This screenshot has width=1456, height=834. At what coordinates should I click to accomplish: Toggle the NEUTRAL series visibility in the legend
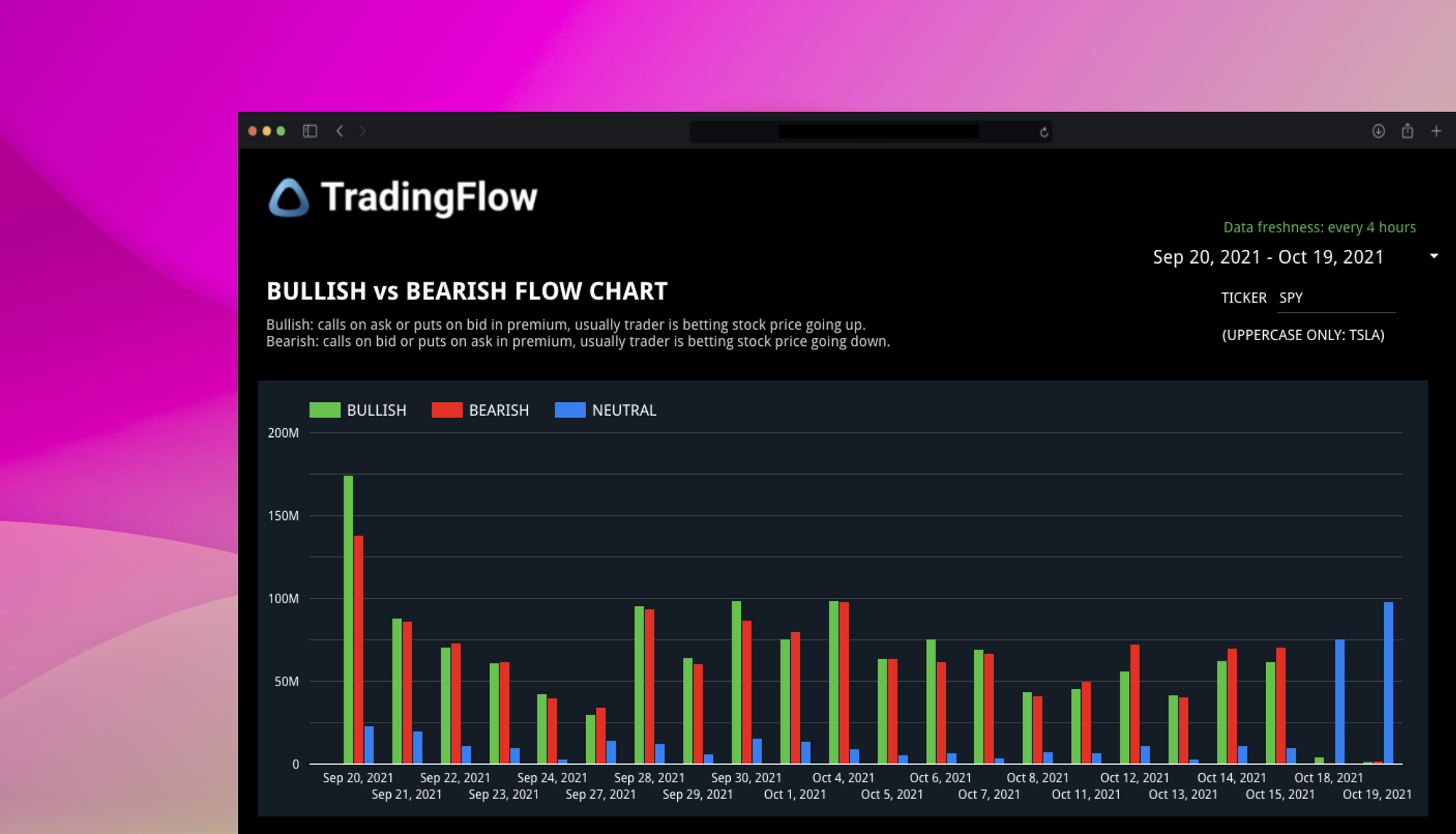pos(625,409)
